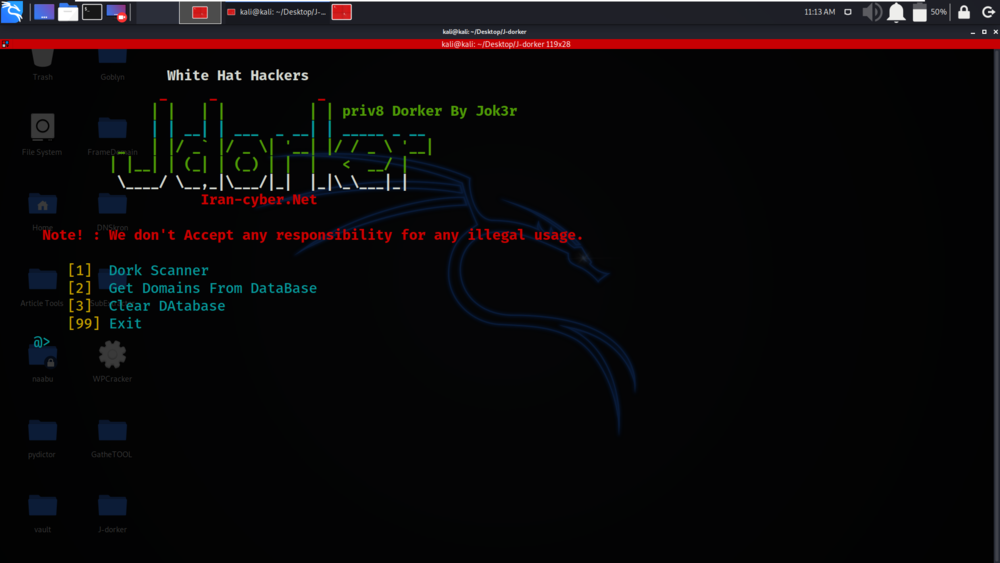The height and width of the screenshot is (563, 1000).
Task: Click the 'Note!' responsibility warning line
Action: 312,235
